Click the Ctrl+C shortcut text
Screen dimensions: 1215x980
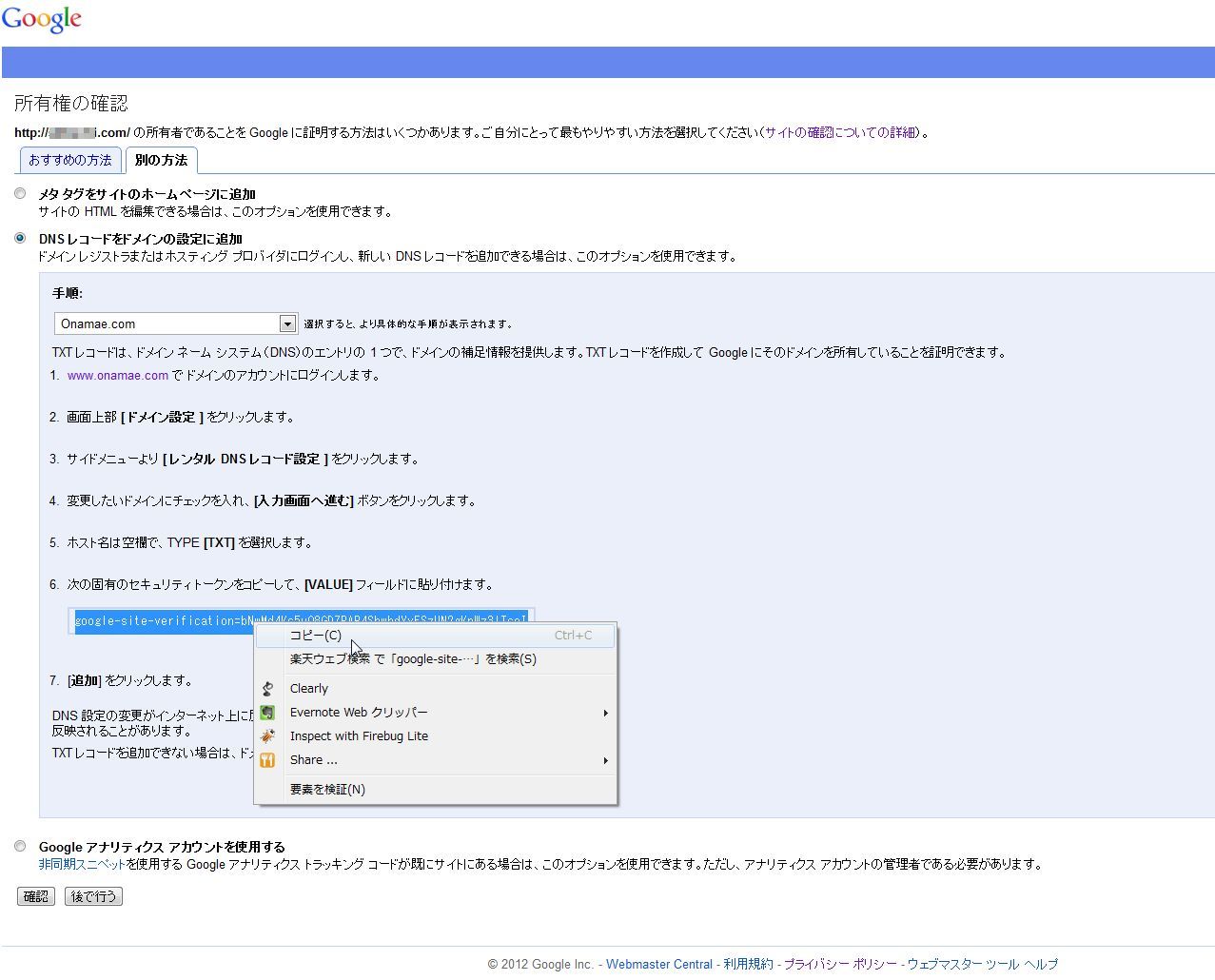point(573,636)
